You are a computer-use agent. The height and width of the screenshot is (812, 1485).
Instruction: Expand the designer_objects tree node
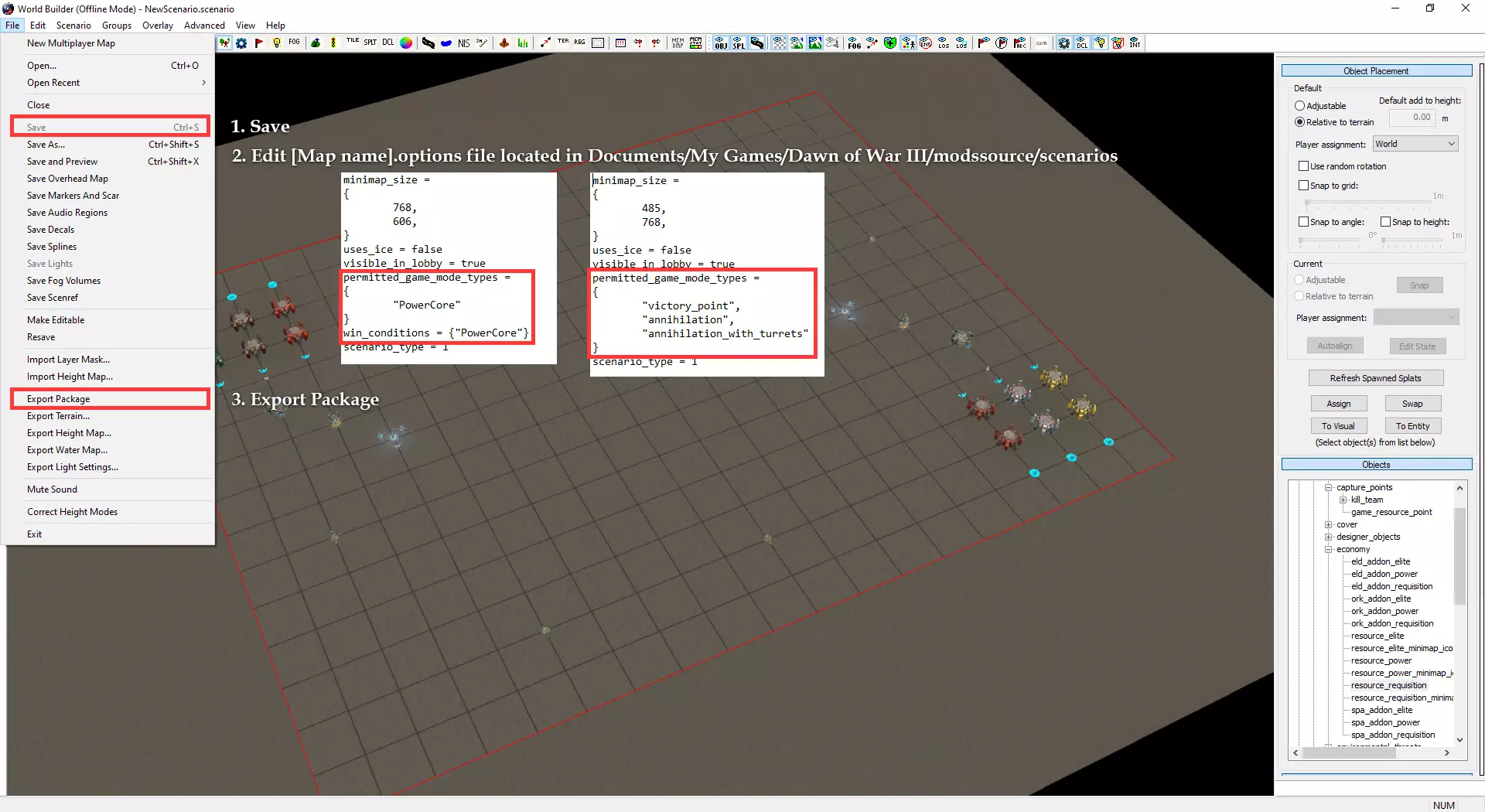click(x=1329, y=537)
